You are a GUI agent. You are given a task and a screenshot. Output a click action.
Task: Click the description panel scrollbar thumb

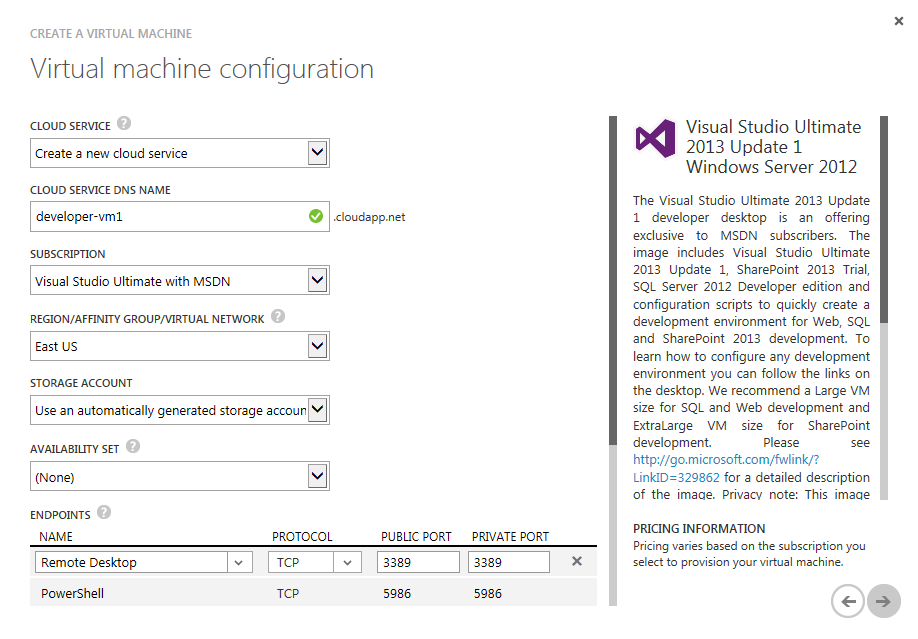[883, 220]
